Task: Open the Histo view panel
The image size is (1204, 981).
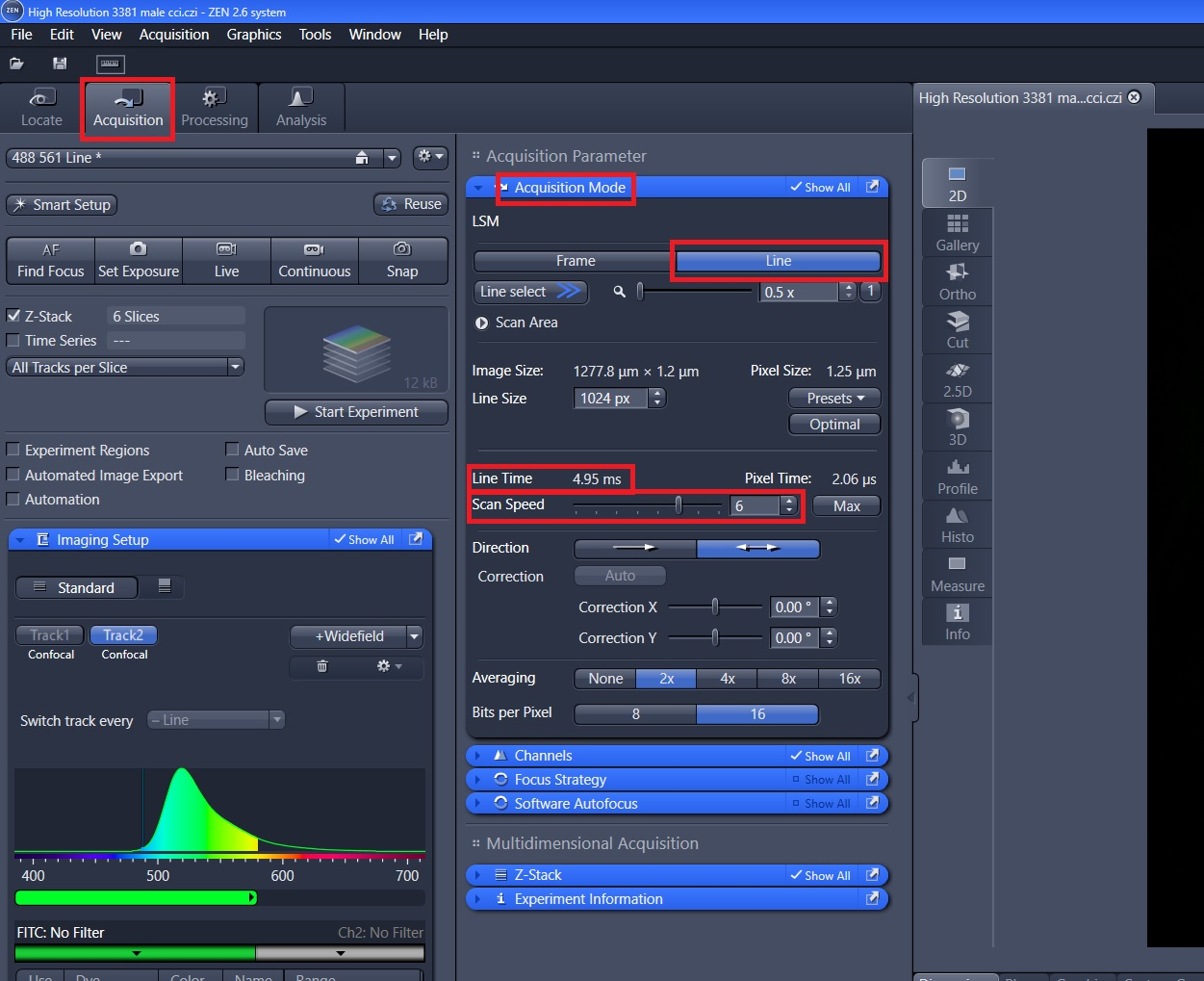Action: (957, 524)
